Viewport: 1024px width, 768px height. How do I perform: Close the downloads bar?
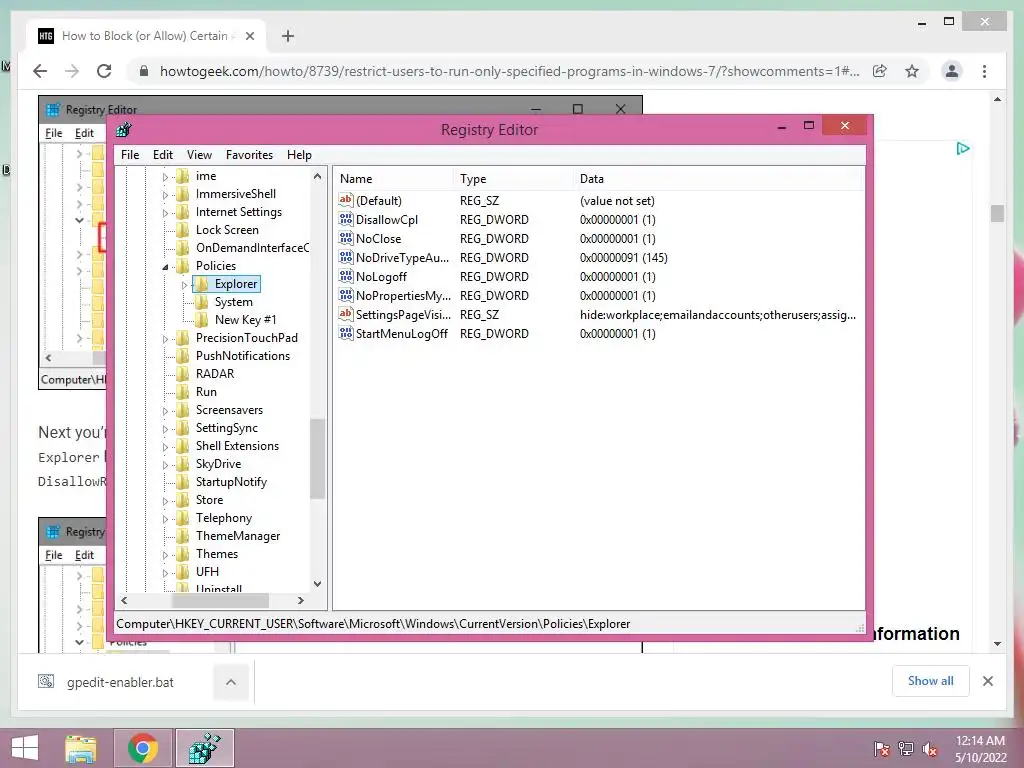coord(987,681)
